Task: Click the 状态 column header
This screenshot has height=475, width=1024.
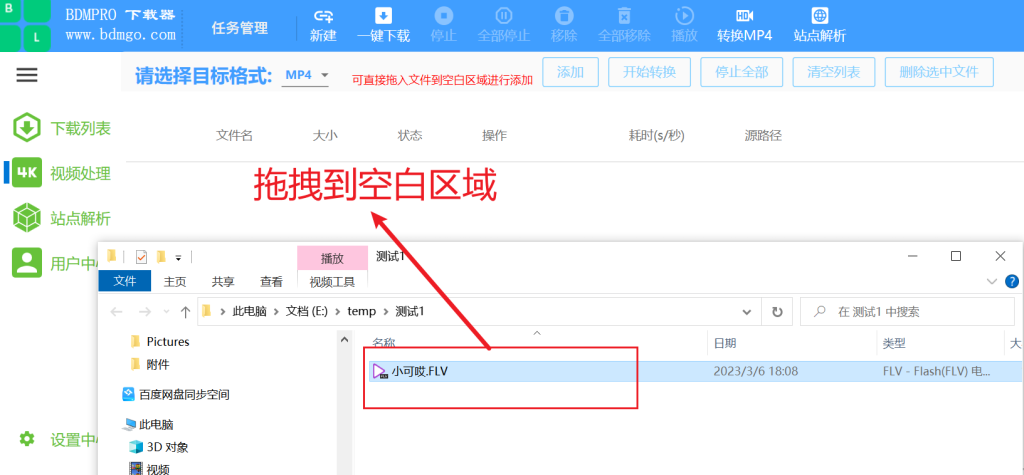Action: [x=410, y=136]
